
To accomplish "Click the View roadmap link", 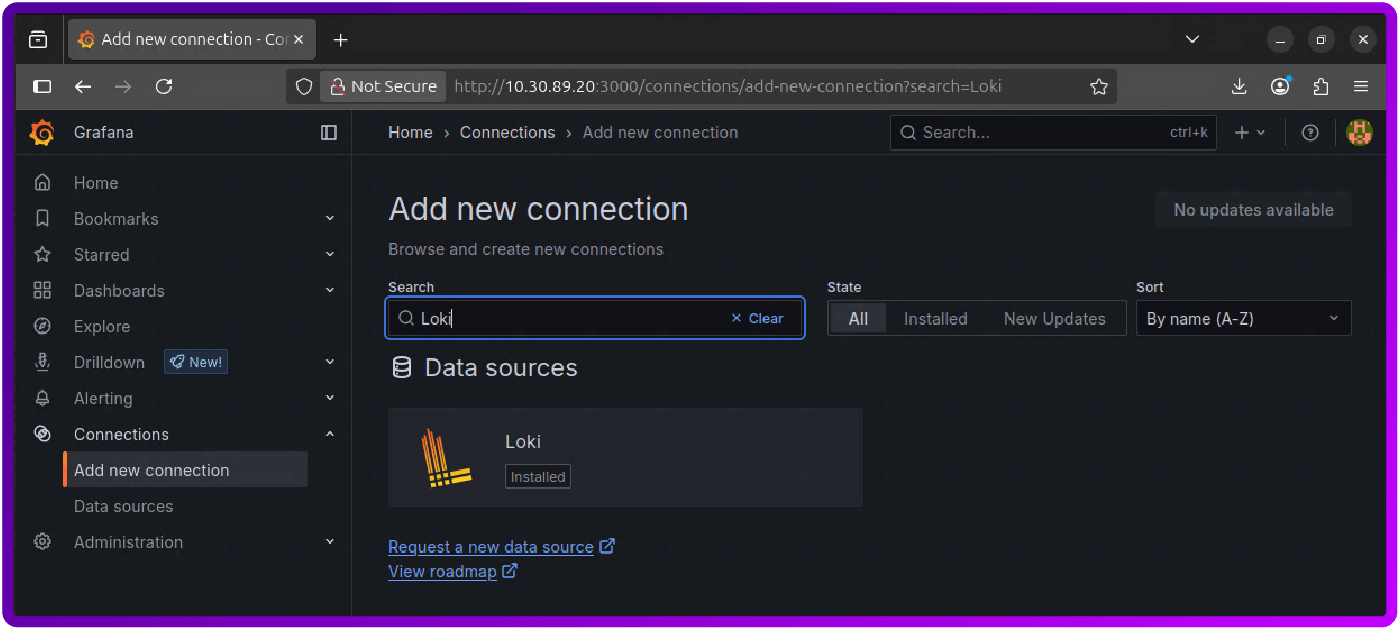I will [x=444, y=571].
